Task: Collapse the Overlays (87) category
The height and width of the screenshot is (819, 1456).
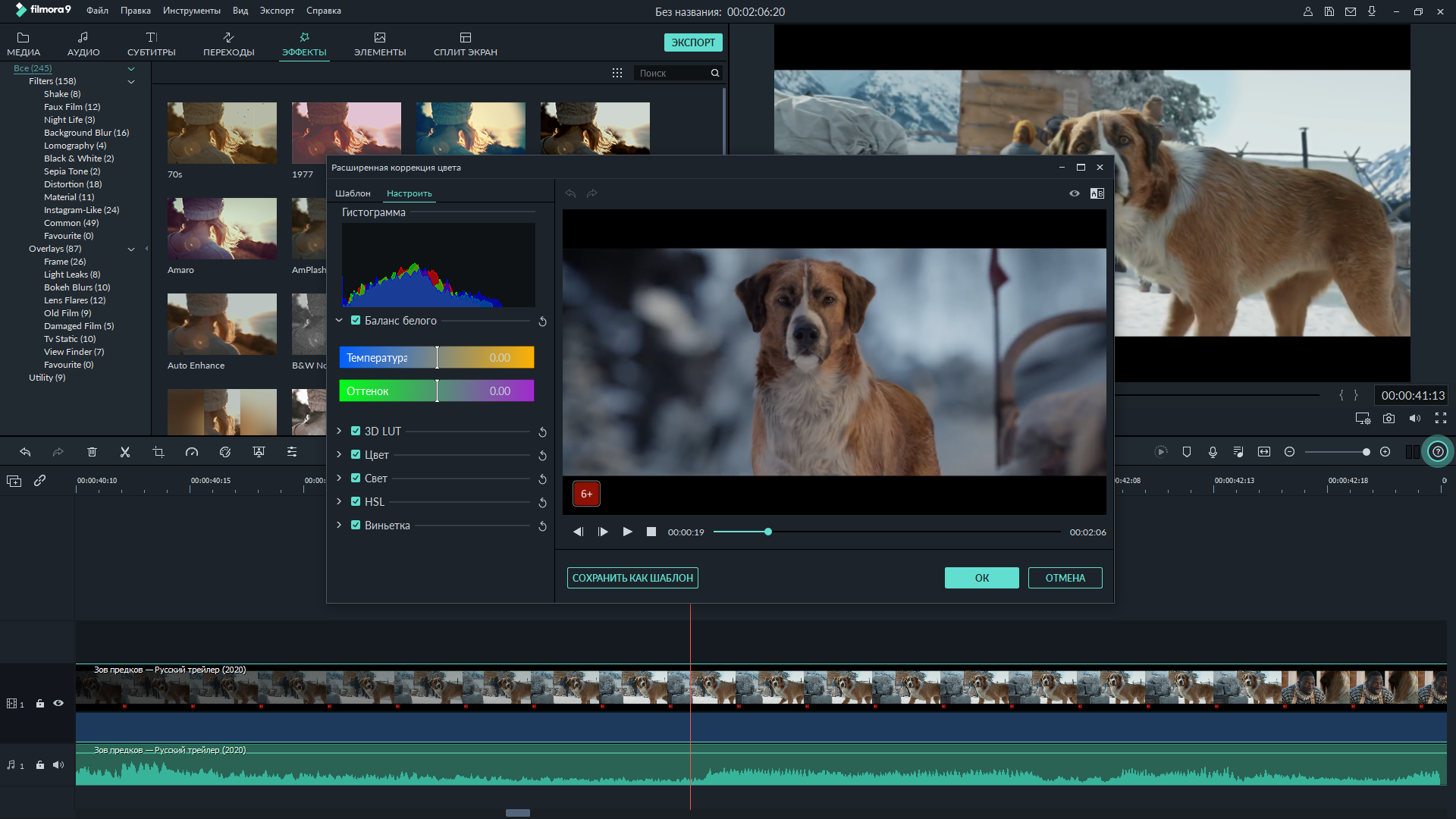Action: coord(131,249)
